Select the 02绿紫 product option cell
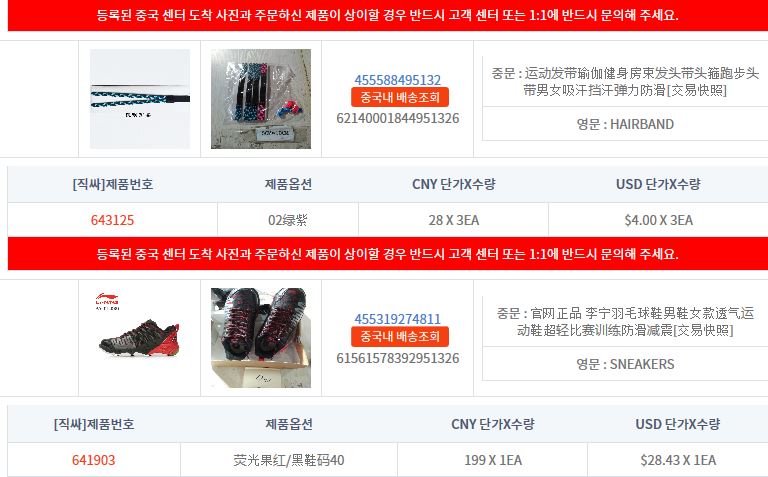Viewport: 768px width, 477px height. pos(288,220)
